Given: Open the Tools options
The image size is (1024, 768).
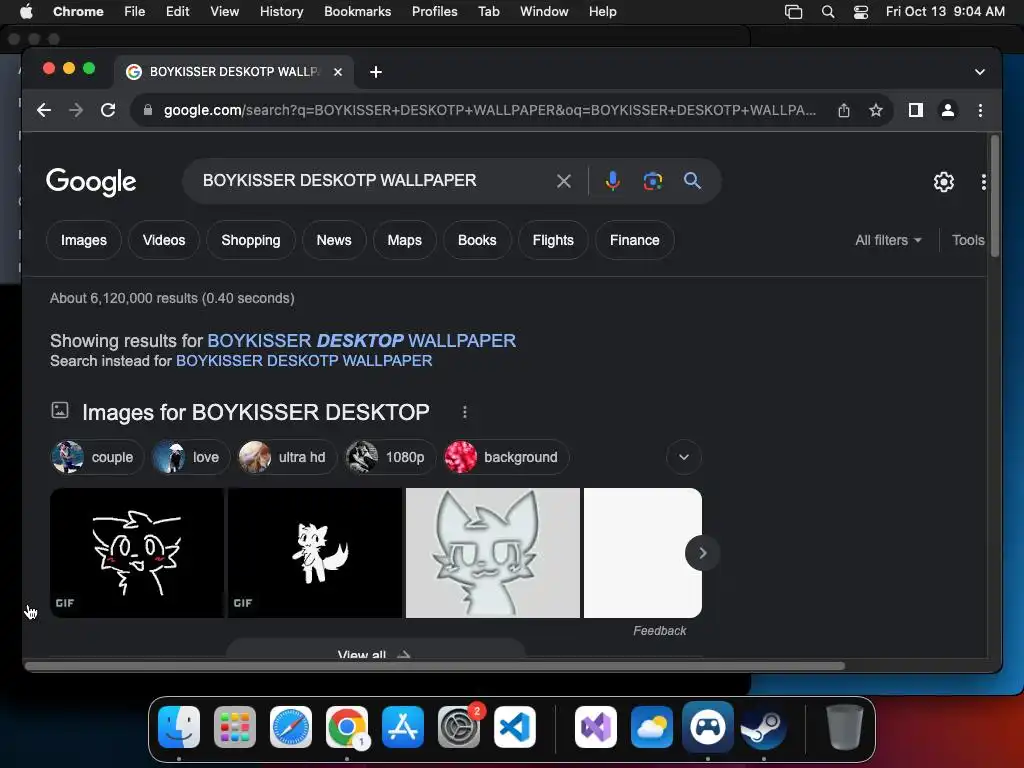Looking at the screenshot, I should click(x=968, y=240).
